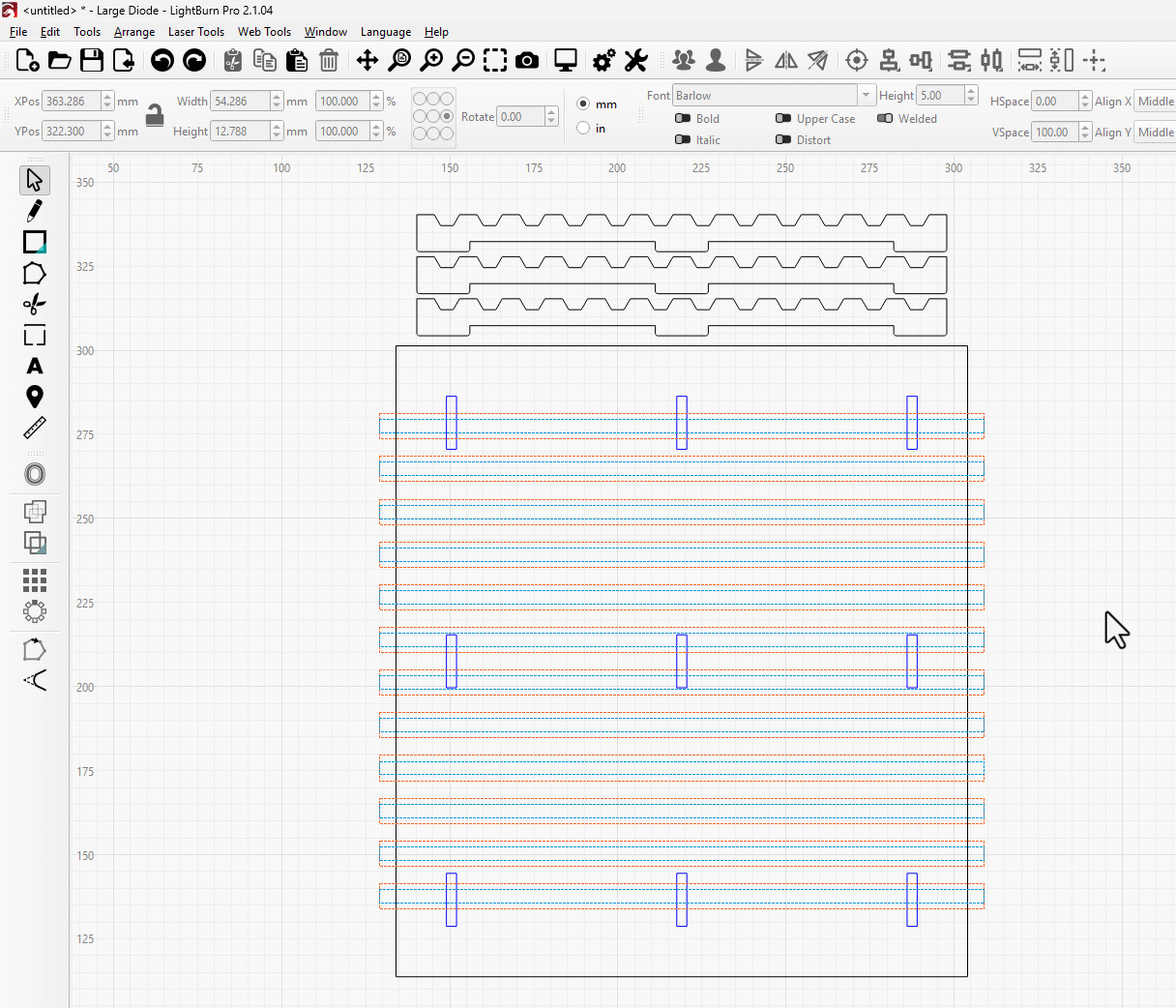Choose the Draw Lines pencil tool
1176x1008 pixels.
[35, 211]
